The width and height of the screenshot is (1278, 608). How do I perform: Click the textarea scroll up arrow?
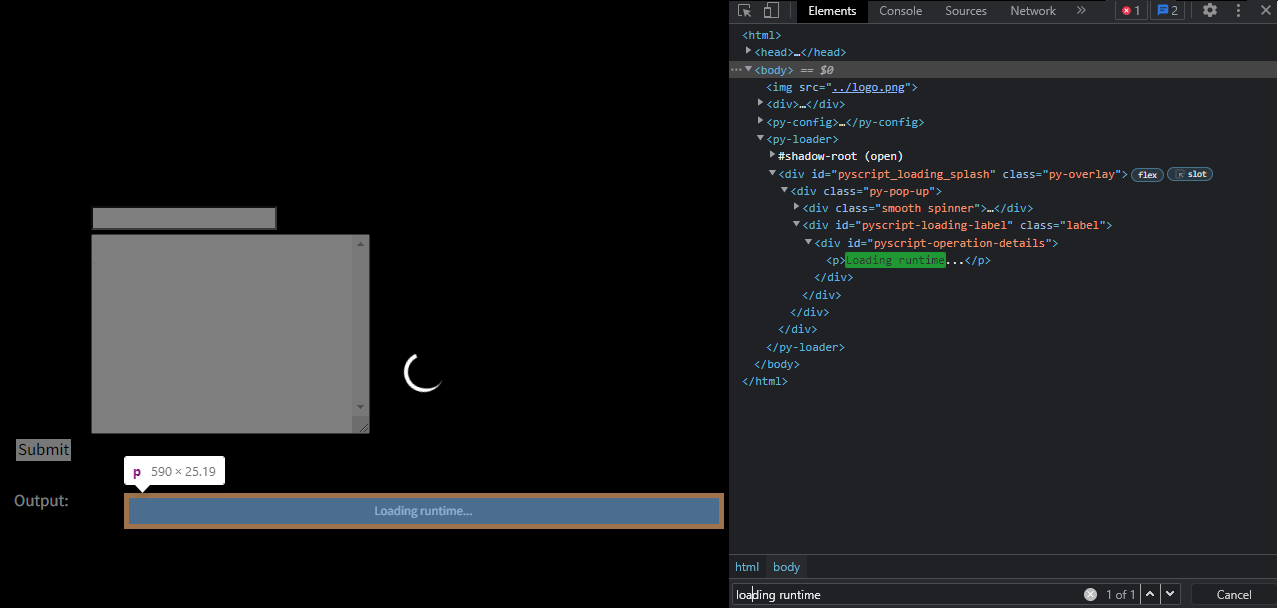click(x=361, y=243)
